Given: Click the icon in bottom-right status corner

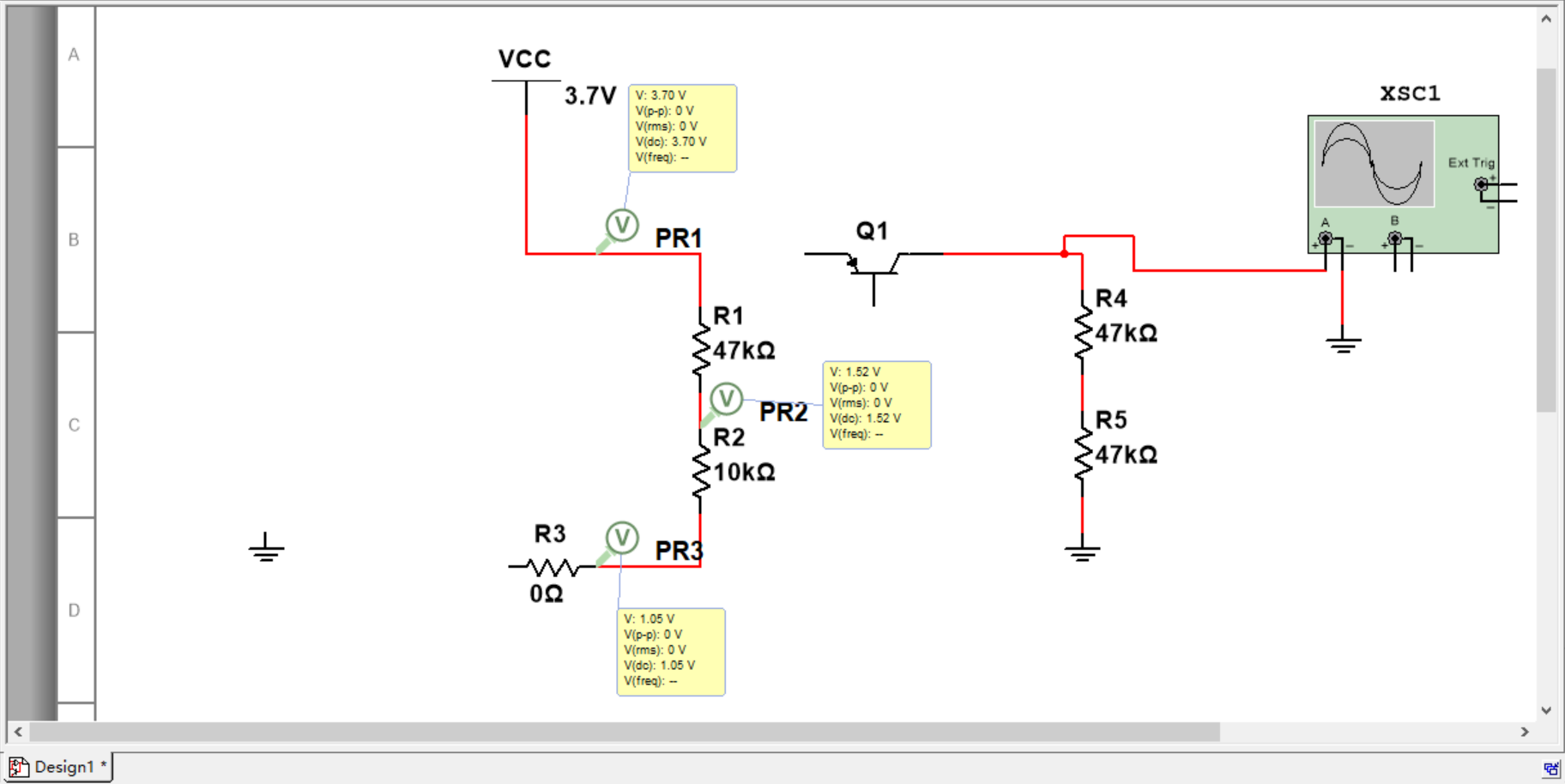Looking at the screenshot, I should [x=1550, y=769].
